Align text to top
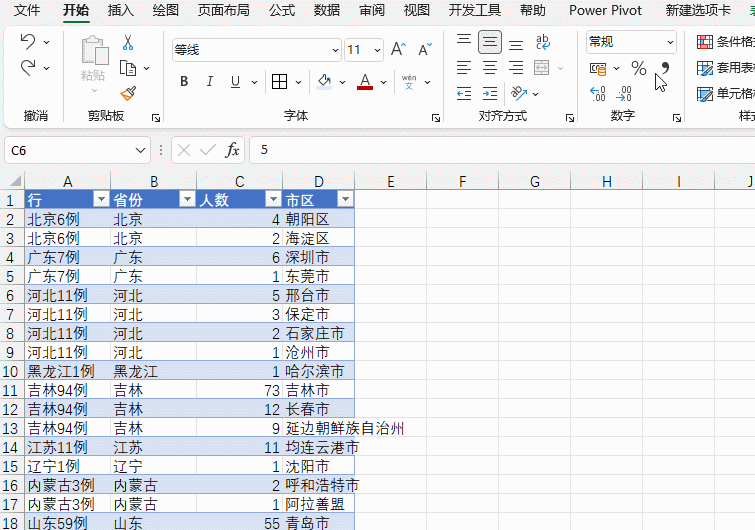Screen dimensions: 755x530 (464, 41)
